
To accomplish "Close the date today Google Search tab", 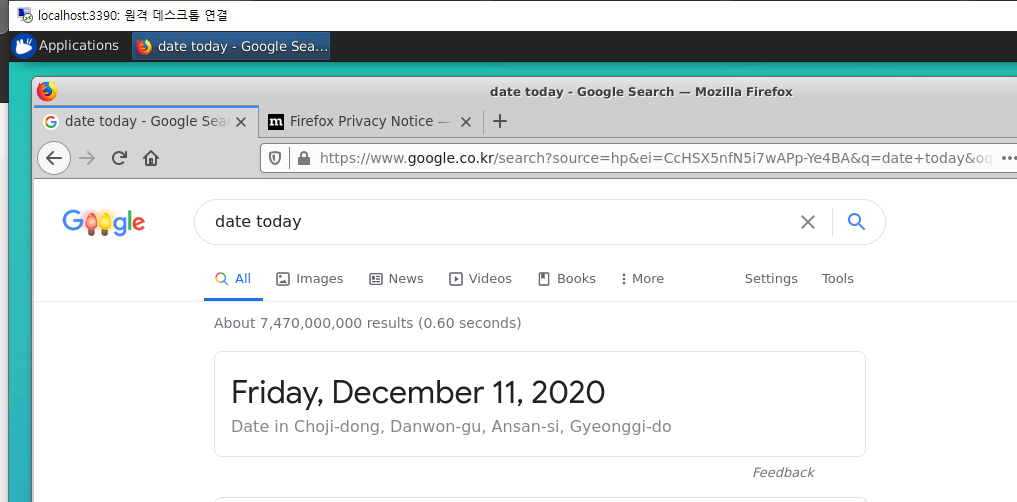I will point(241,122).
